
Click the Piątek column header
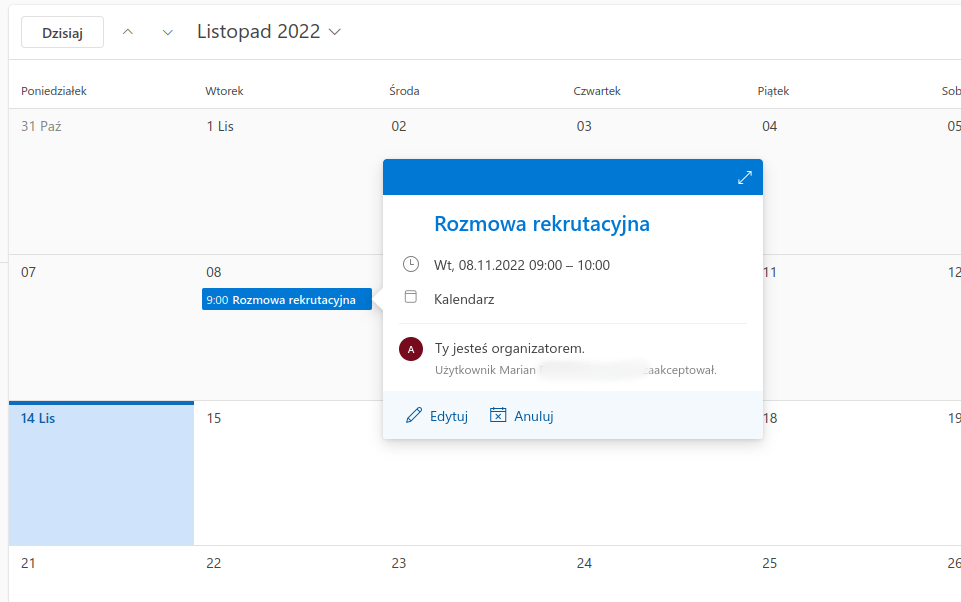pyautogui.click(x=773, y=91)
